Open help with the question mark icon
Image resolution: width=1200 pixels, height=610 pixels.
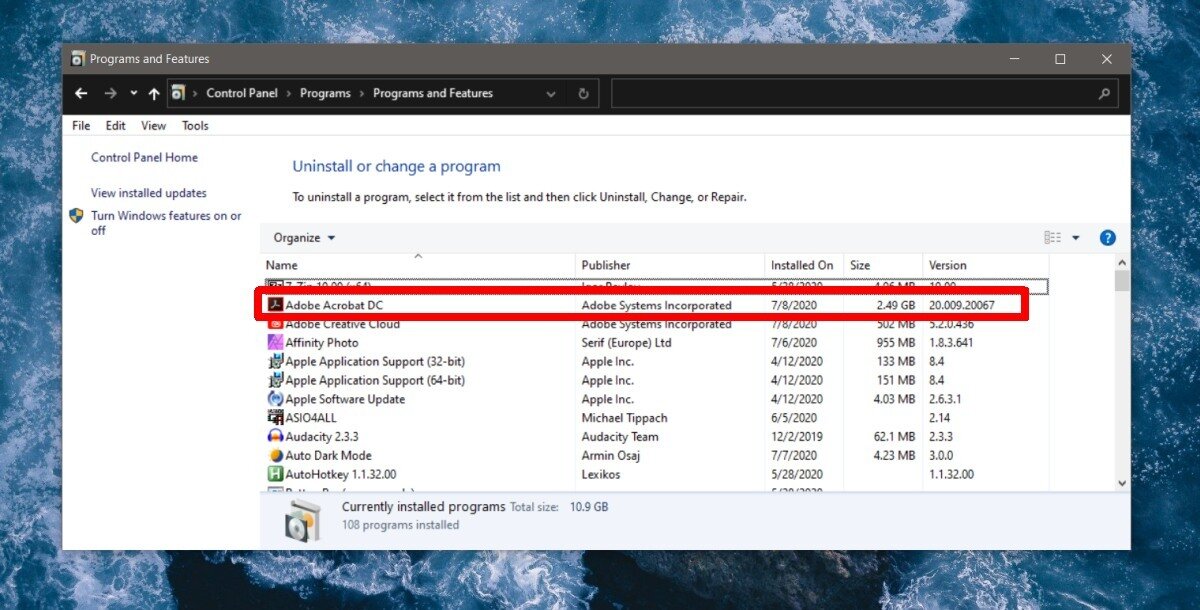(1107, 237)
